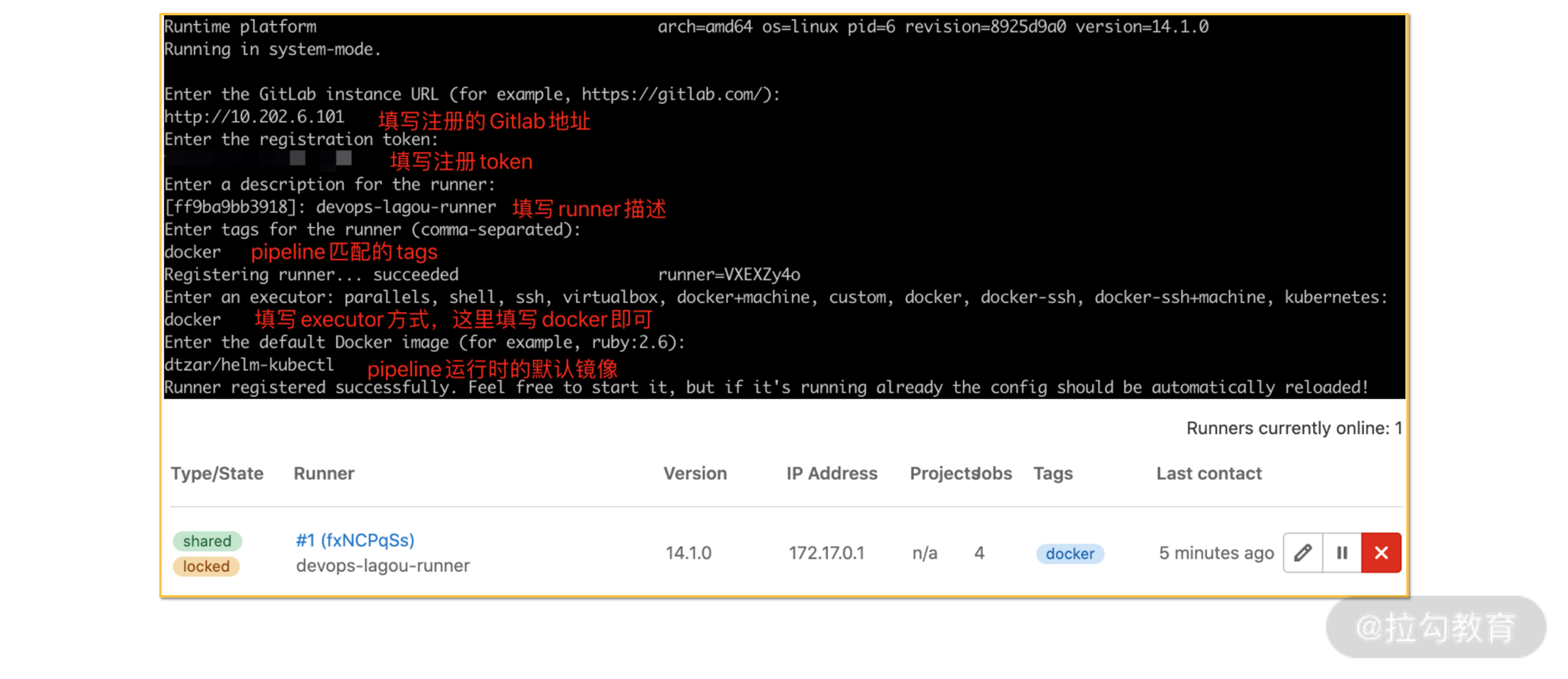Viewport: 1568px width, 679px height.
Task: Click 'Enter a description for the runner' line
Action: pos(330,184)
